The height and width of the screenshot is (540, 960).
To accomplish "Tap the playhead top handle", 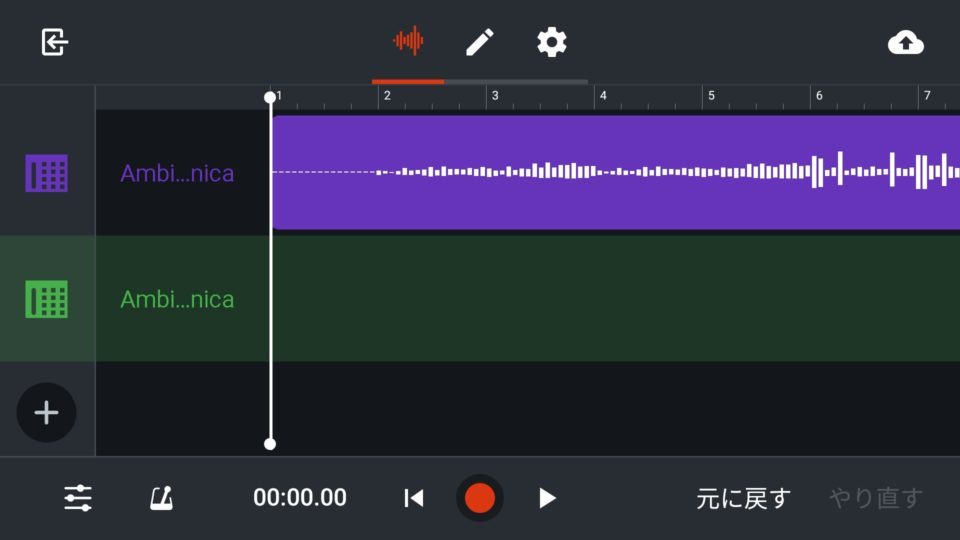I will point(270,97).
